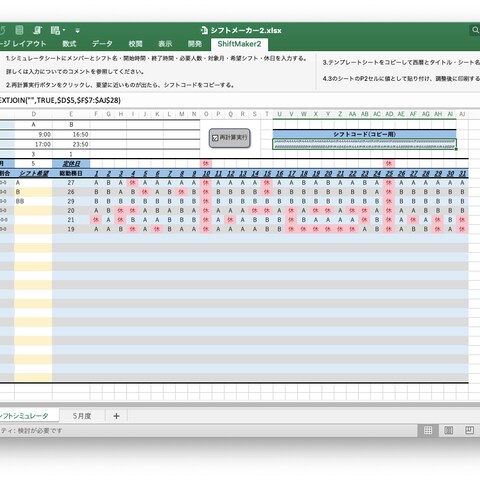Select the shift request cell containing BB
Viewport: 480px width, 480px height.
33,201
